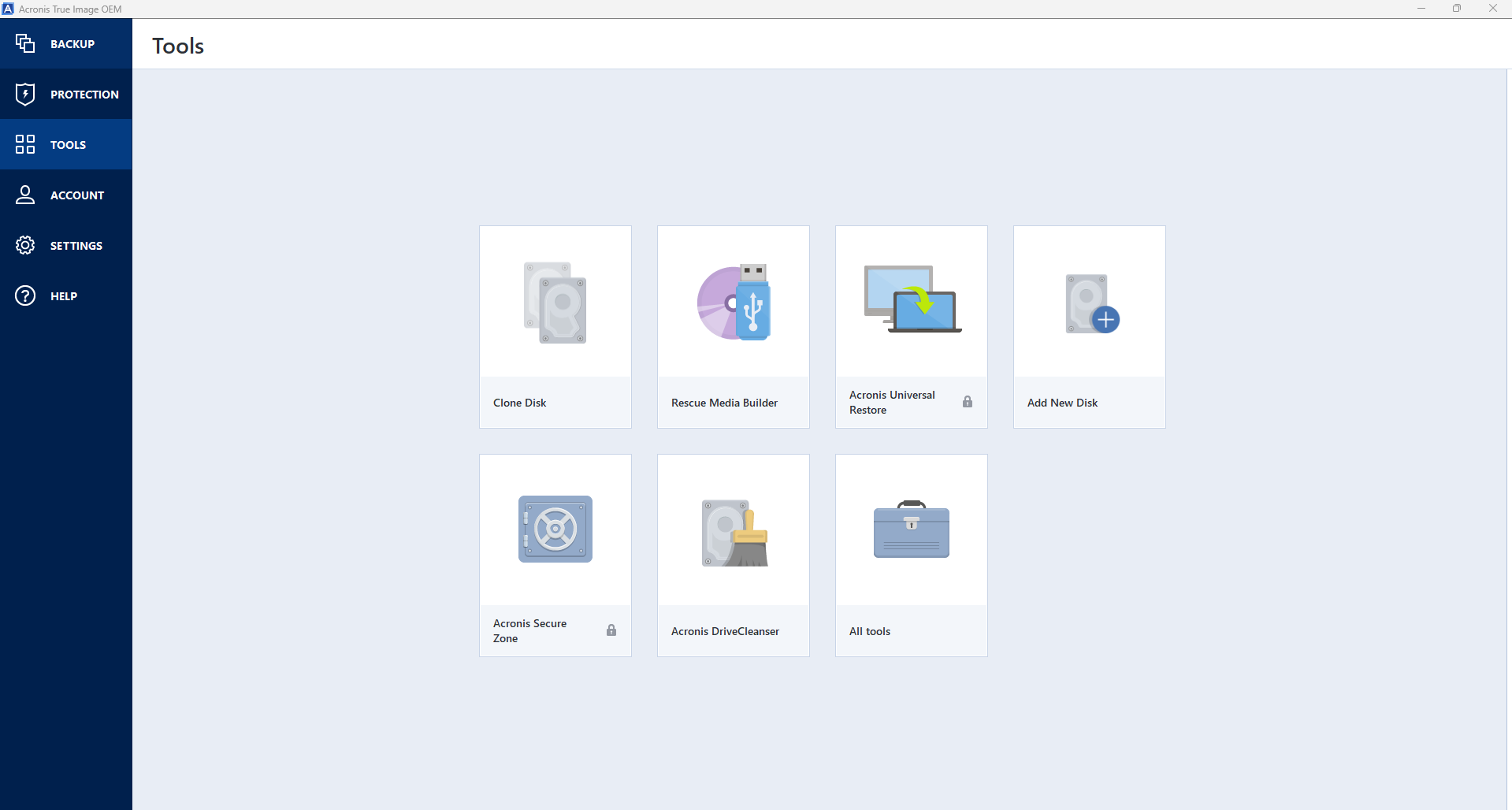Select the Tools sidebar item
The image size is (1512, 810).
coord(66,145)
